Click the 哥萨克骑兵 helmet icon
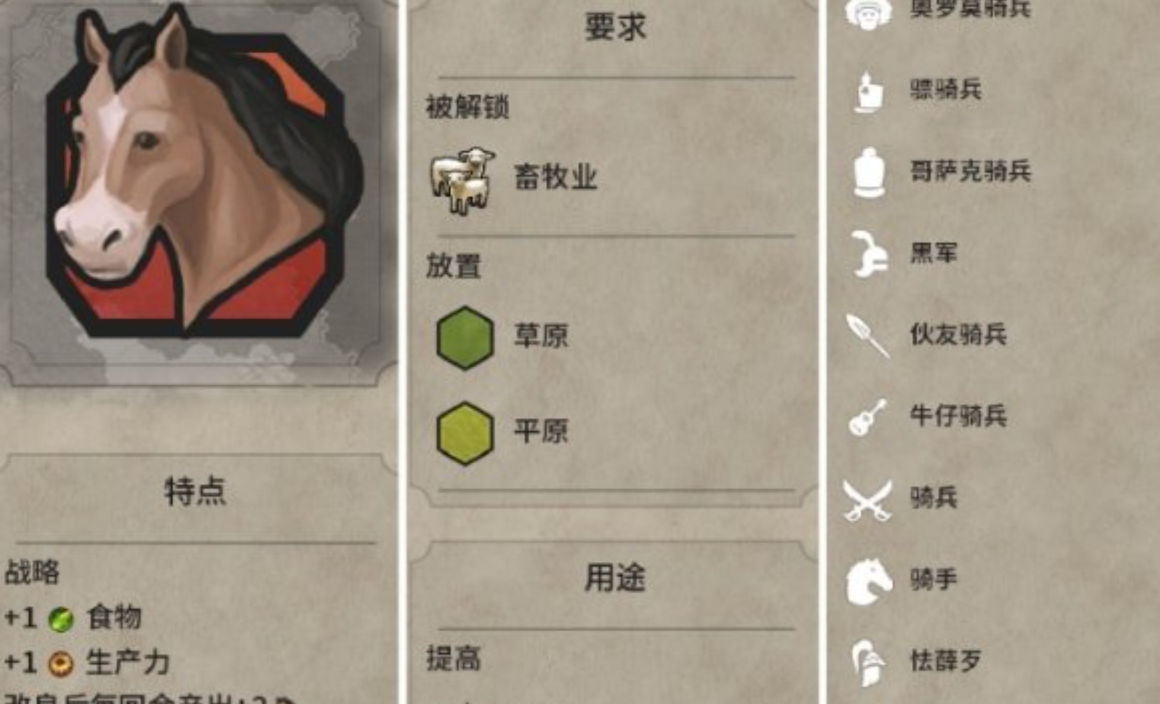Screen dimensions: 1160x704 point(869,172)
